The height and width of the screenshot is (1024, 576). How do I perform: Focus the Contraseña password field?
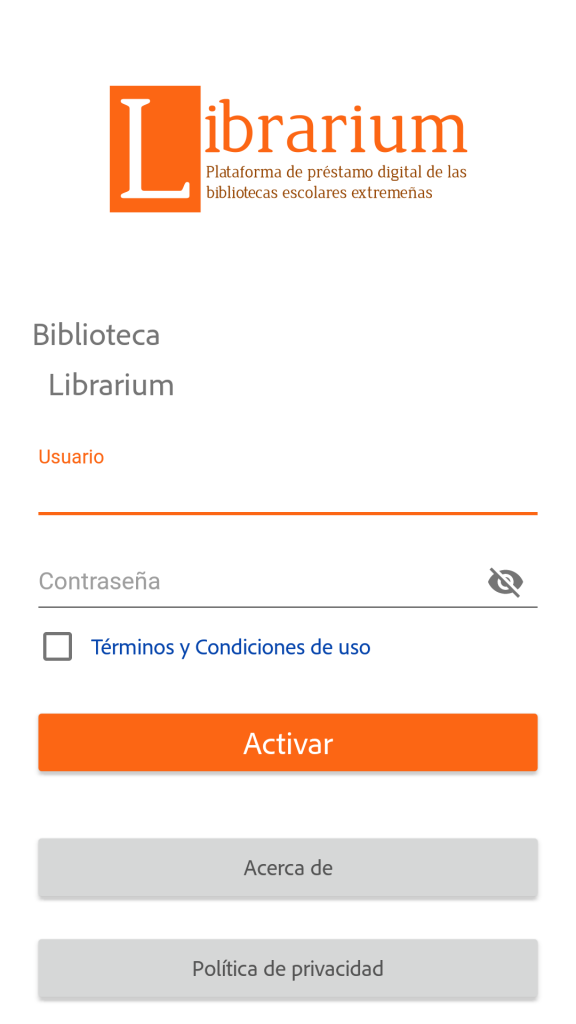click(x=261, y=581)
